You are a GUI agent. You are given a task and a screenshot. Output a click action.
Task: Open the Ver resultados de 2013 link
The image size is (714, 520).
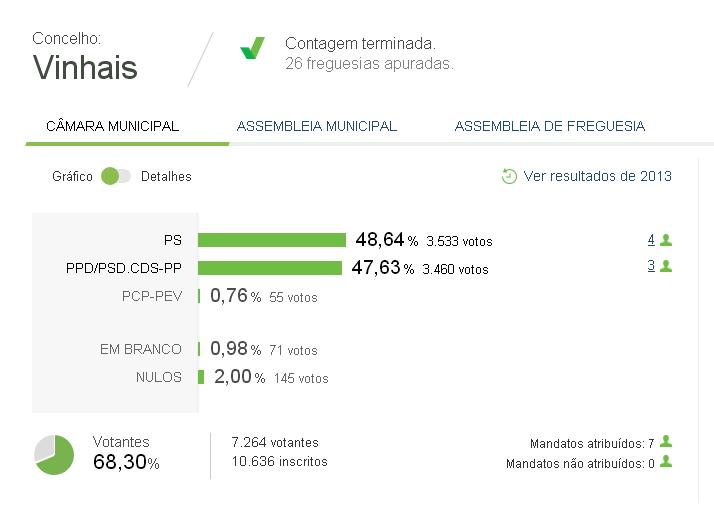coord(597,176)
